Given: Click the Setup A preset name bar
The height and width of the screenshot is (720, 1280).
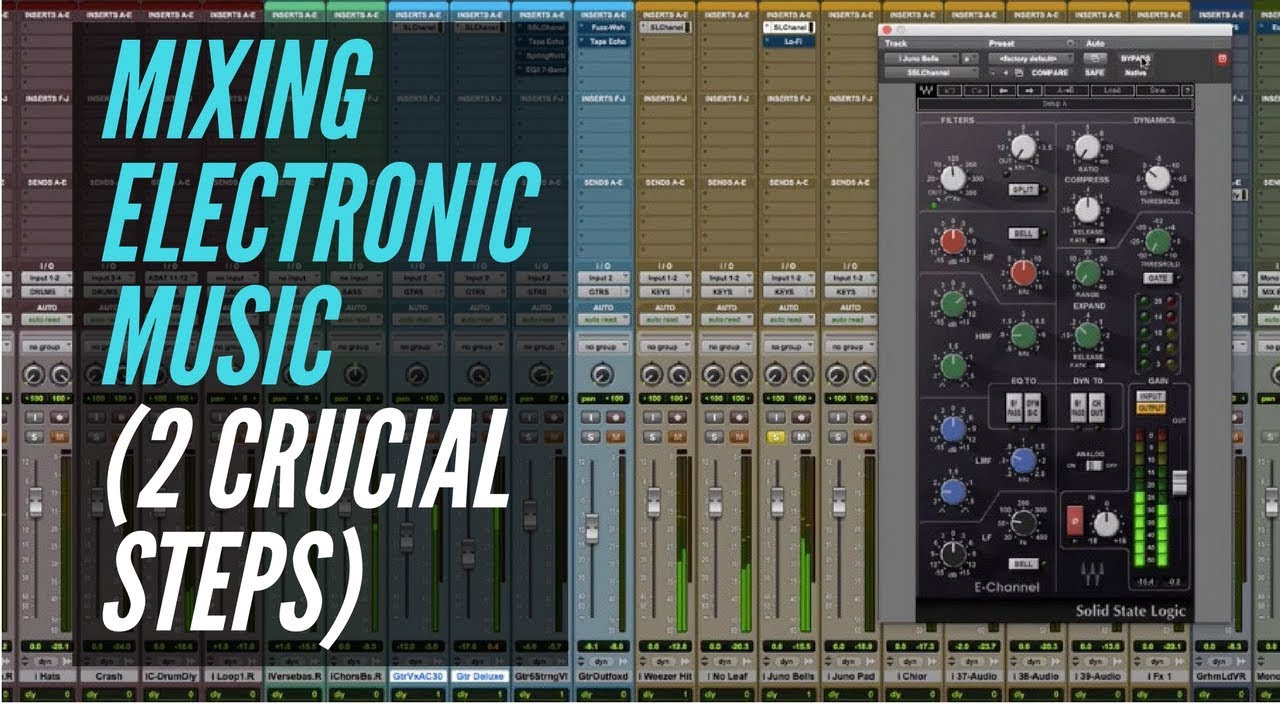Looking at the screenshot, I should [1055, 103].
